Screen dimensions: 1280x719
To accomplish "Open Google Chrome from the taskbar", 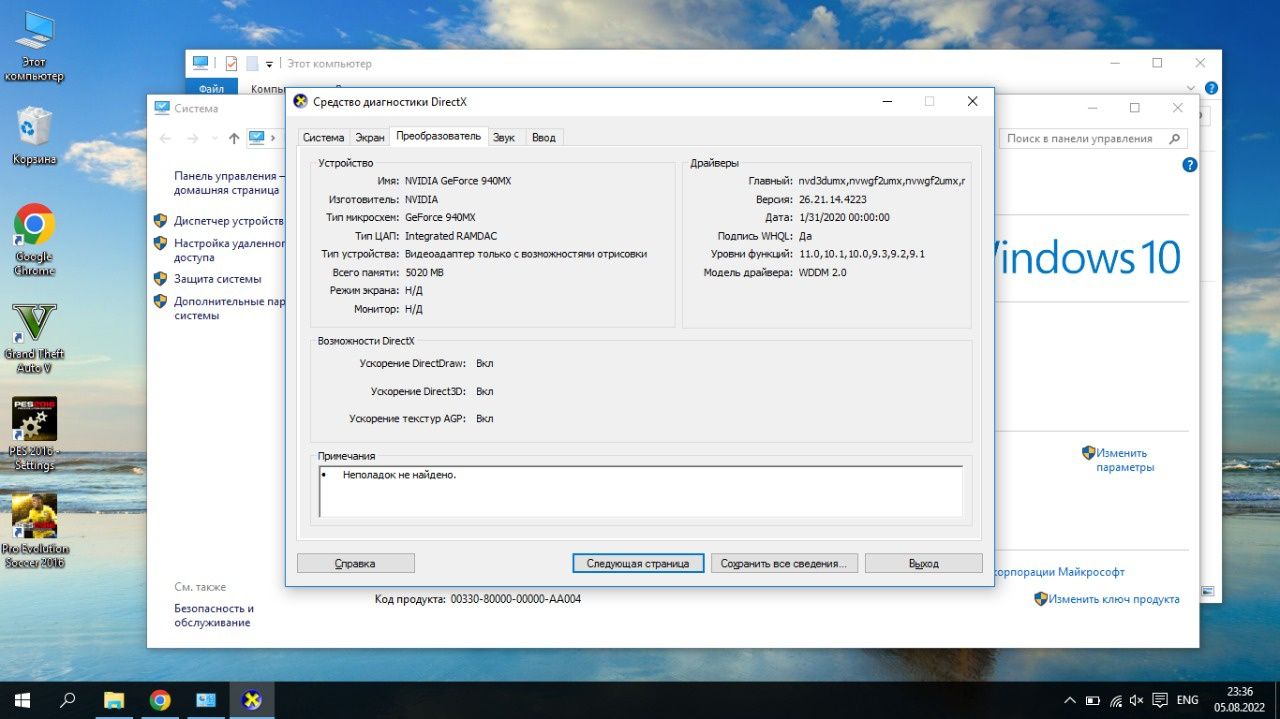I will (160, 700).
